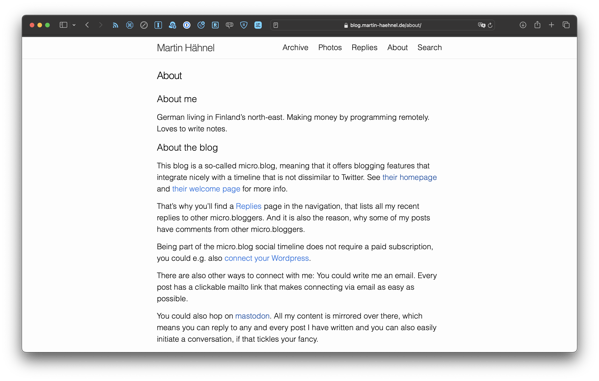599x381 pixels.
Task: Go back to the previous page
Action: tap(87, 25)
